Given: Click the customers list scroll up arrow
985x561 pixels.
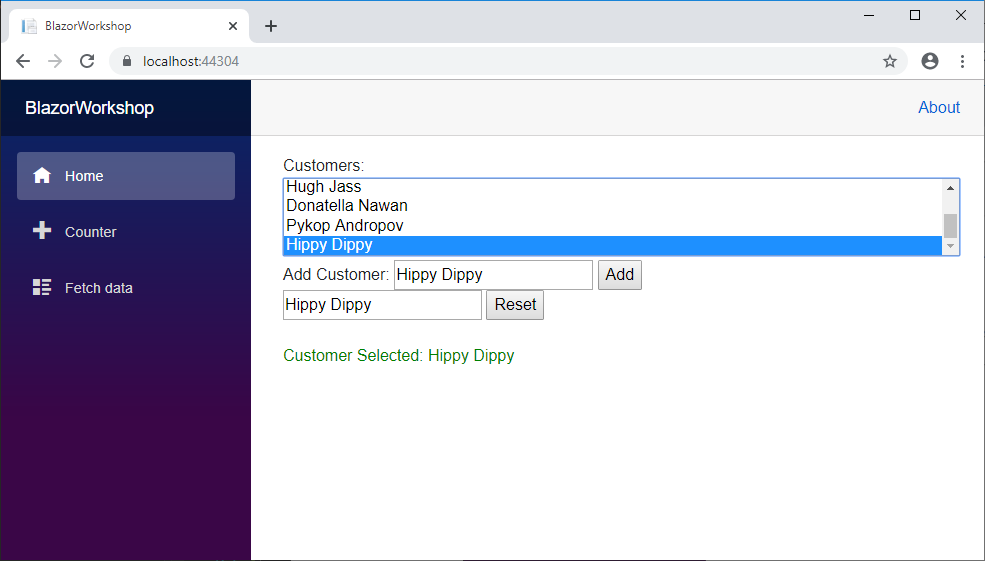Looking at the screenshot, I should [x=950, y=188].
